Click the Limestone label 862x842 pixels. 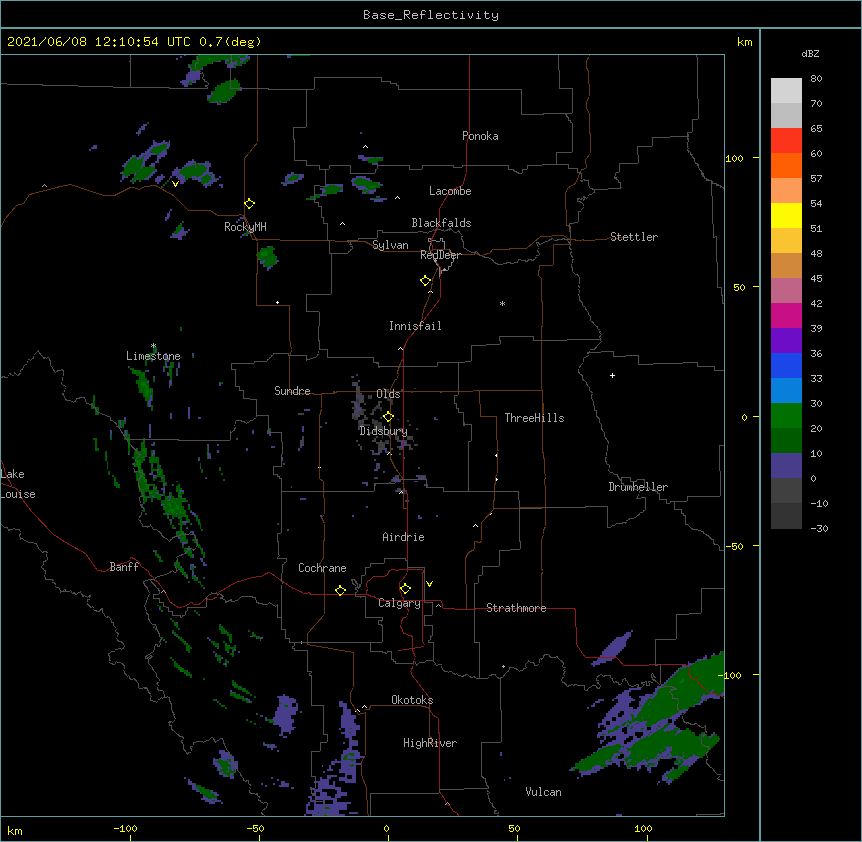[153, 356]
